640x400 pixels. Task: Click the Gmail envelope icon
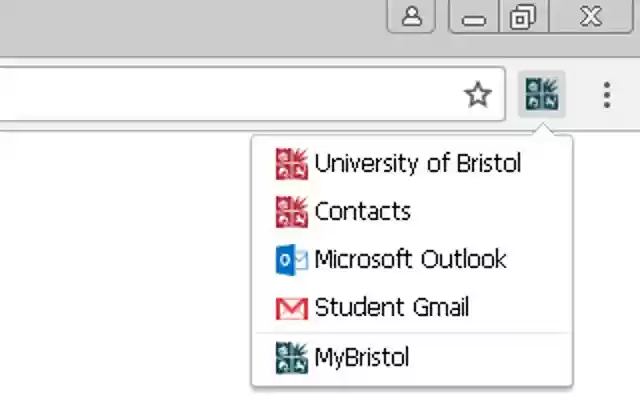click(291, 308)
